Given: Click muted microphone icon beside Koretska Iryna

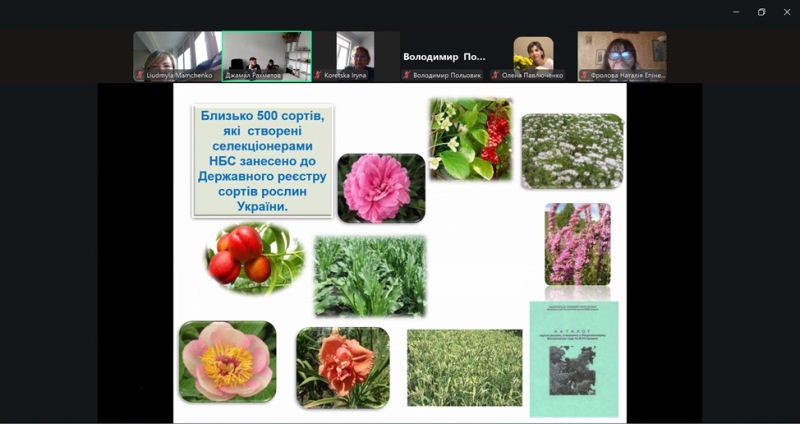Looking at the screenshot, I should [318, 75].
